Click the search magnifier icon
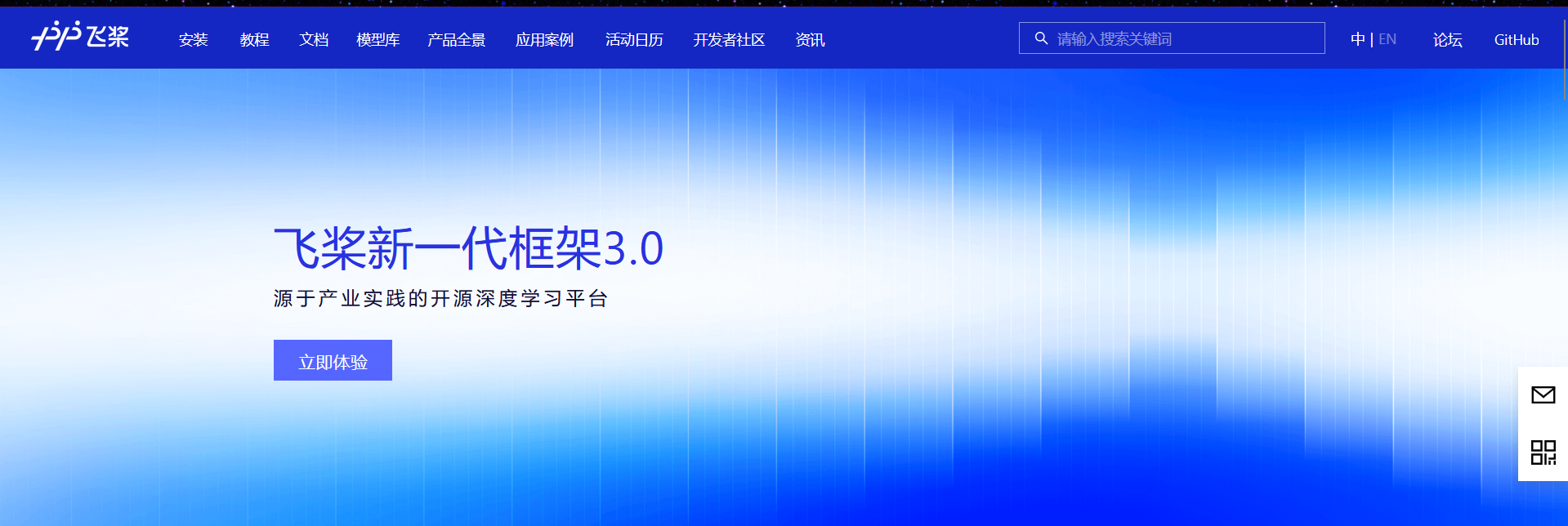This screenshot has height=526, width=1568. pos(1041,38)
